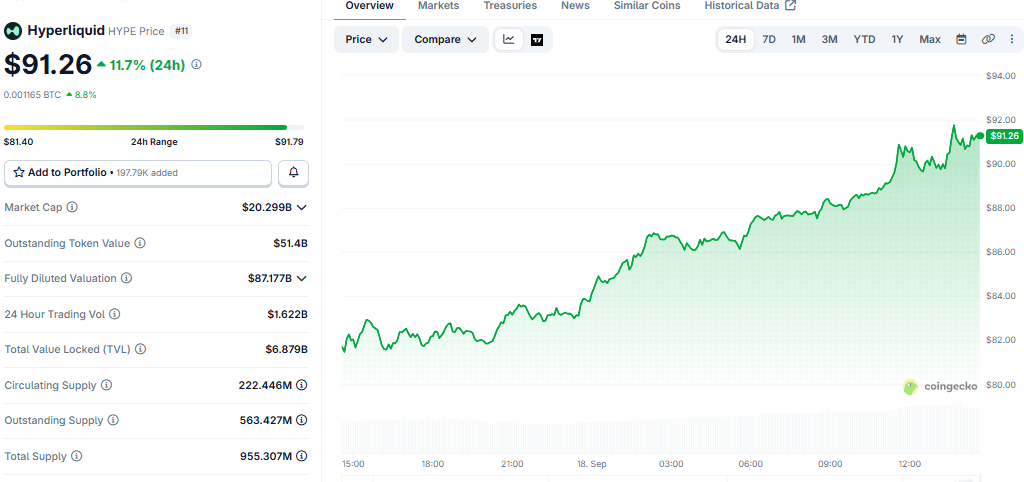Select the 3M time range
Viewport: 1024px width, 482px height.
click(x=829, y=39)
